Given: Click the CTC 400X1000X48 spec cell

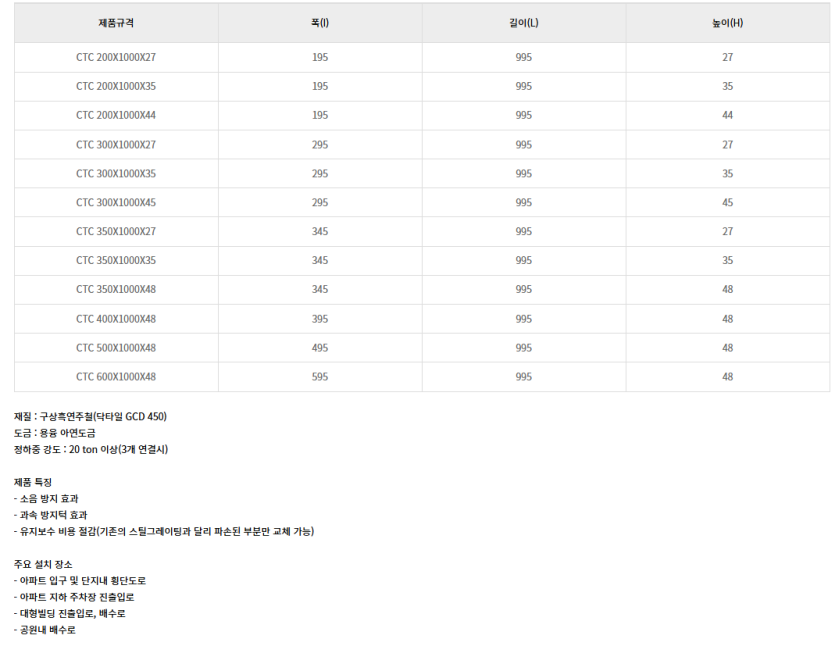Looking at the screenshot, I should [116, 319].
